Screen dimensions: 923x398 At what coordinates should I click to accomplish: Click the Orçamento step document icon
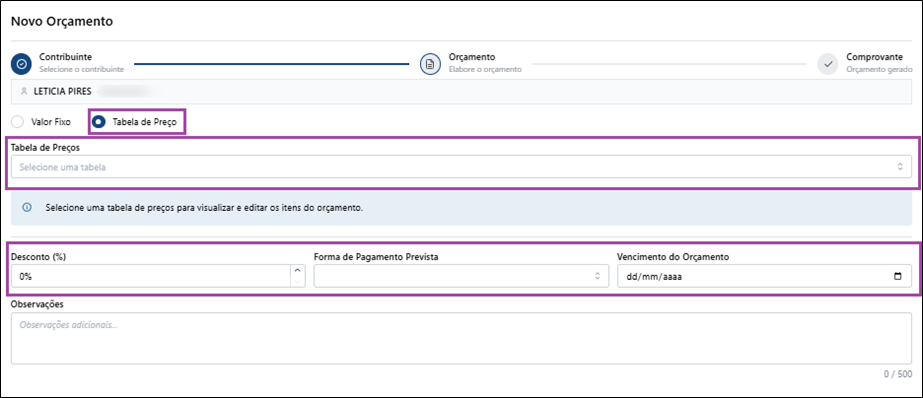[x=430, y=64]
